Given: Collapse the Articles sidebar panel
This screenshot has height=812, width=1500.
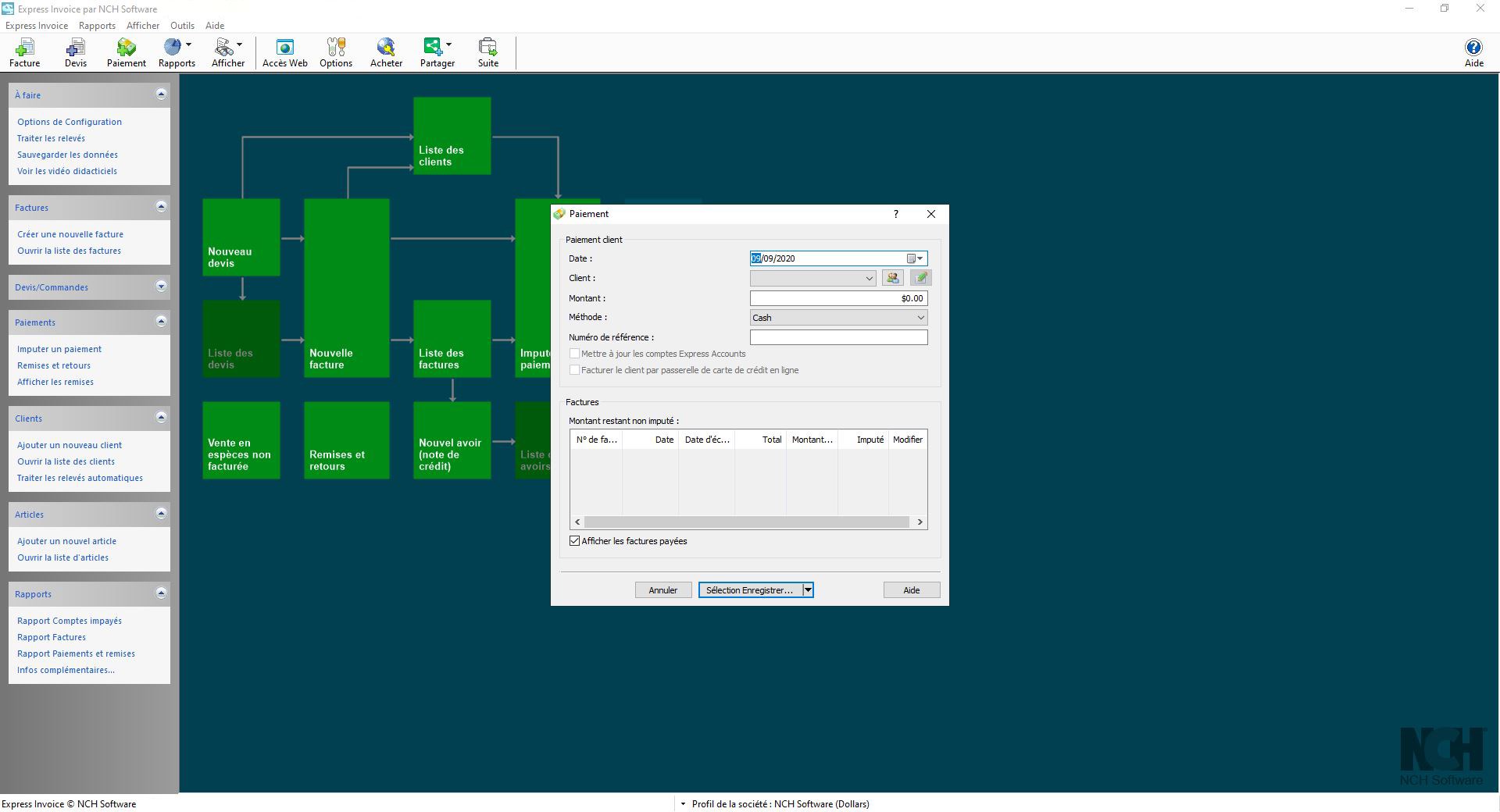Looking at the screenshot, I should point(161,514).
